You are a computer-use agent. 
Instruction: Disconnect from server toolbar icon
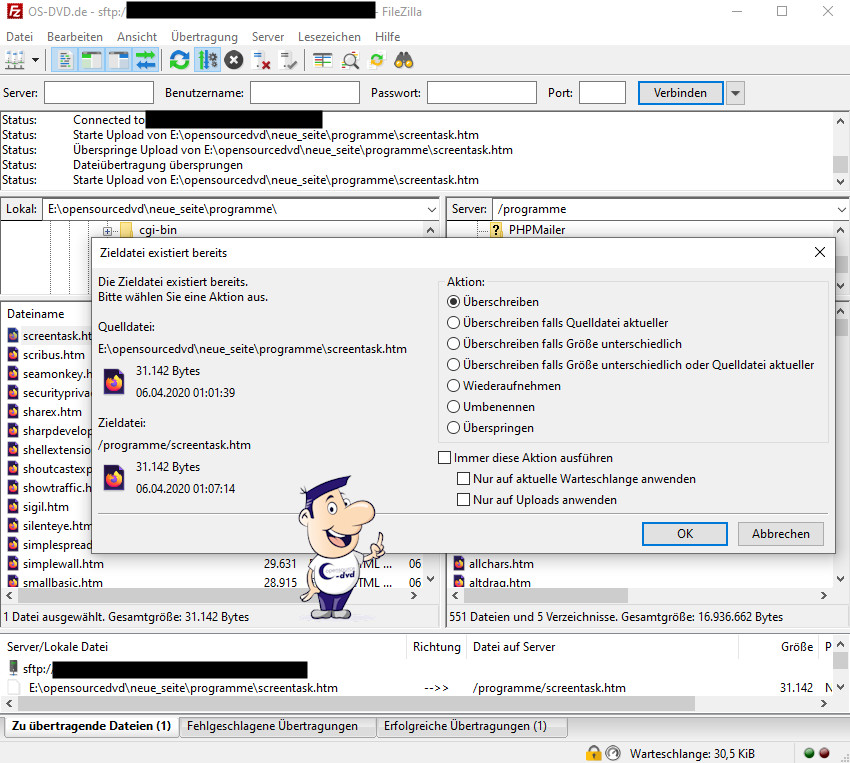coord(263,60)
